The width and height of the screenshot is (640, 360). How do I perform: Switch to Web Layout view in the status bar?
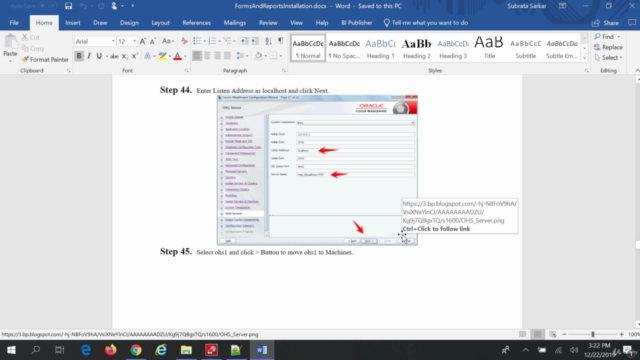click(x=553, y=334)
